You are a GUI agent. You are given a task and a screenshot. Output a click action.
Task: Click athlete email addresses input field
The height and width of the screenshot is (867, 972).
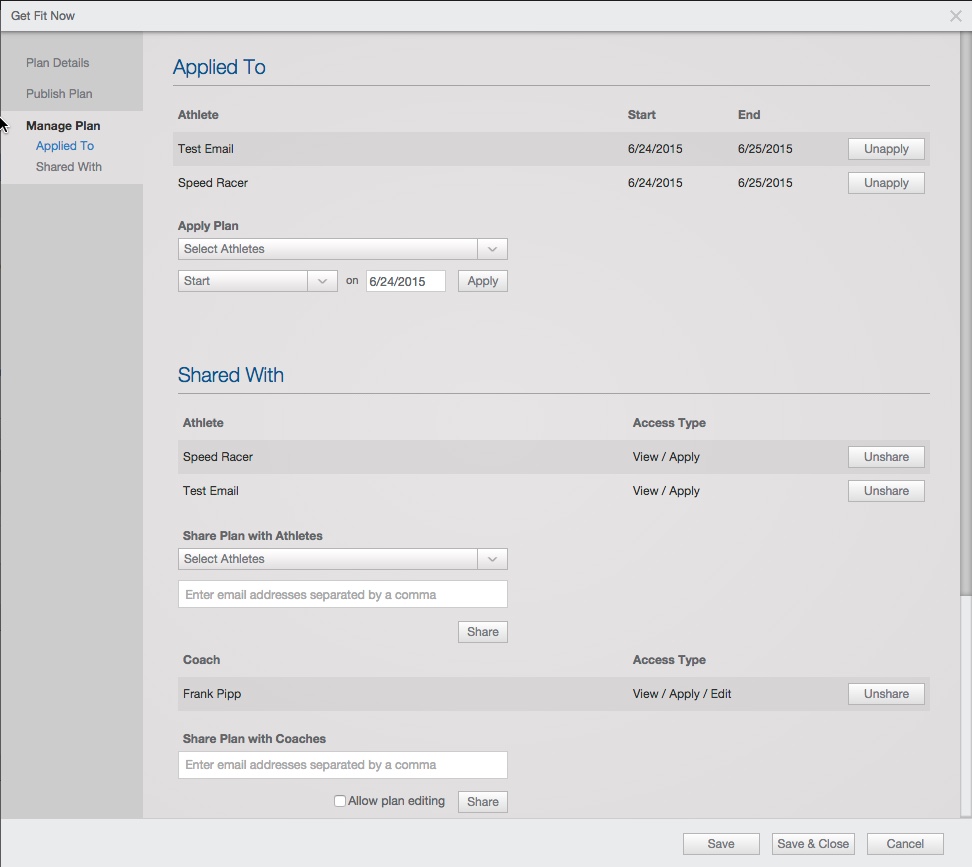342,594
